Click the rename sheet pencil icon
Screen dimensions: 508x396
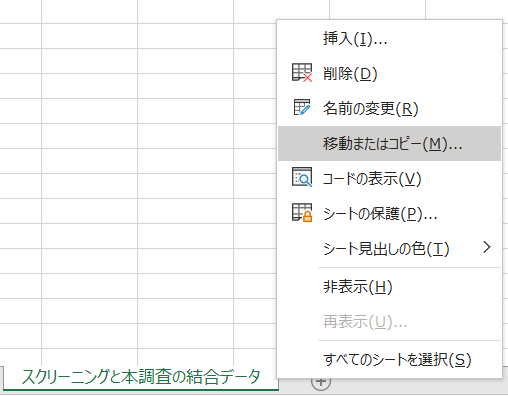302,107
